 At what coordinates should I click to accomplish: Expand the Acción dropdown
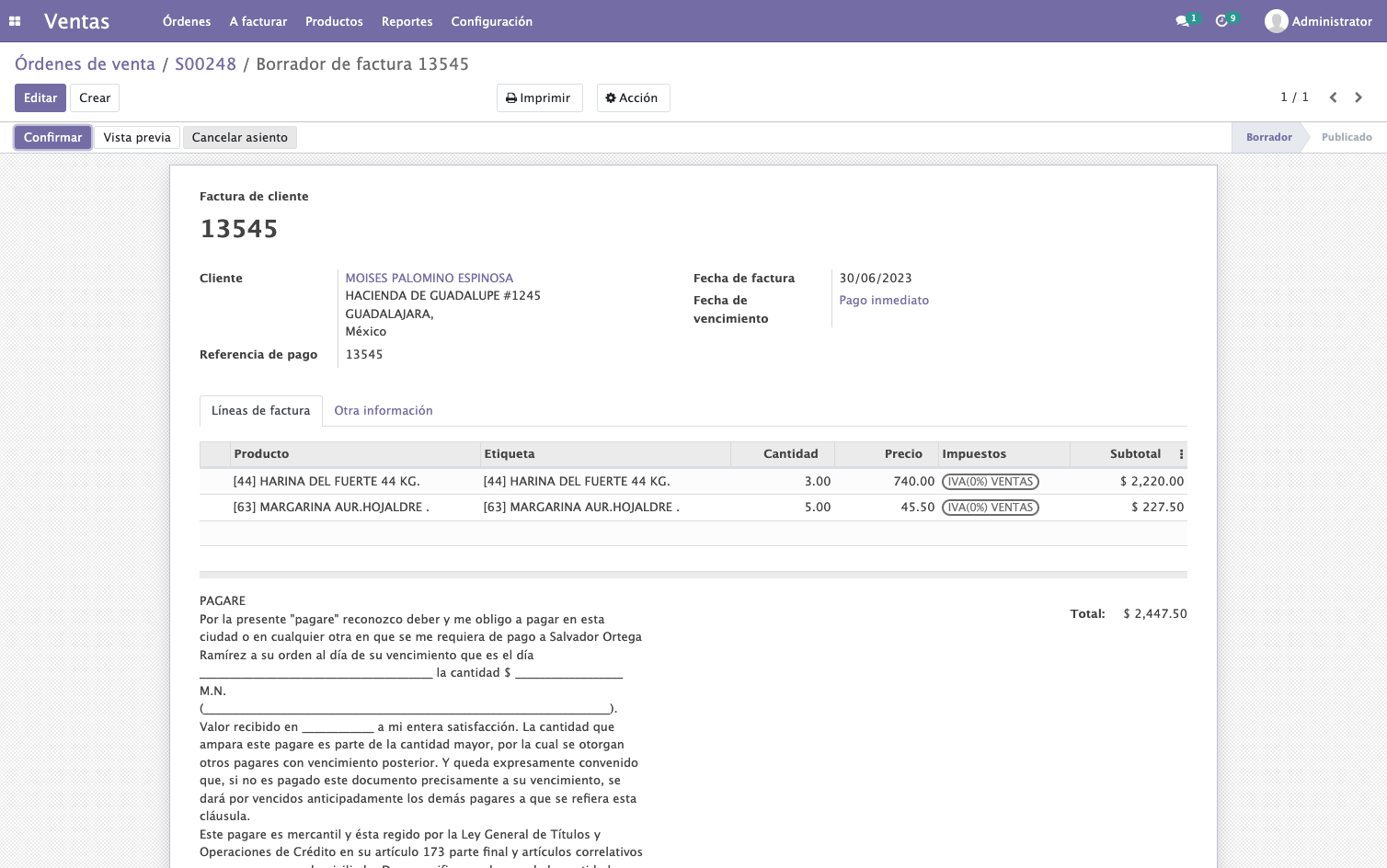[x=633, y=98]
